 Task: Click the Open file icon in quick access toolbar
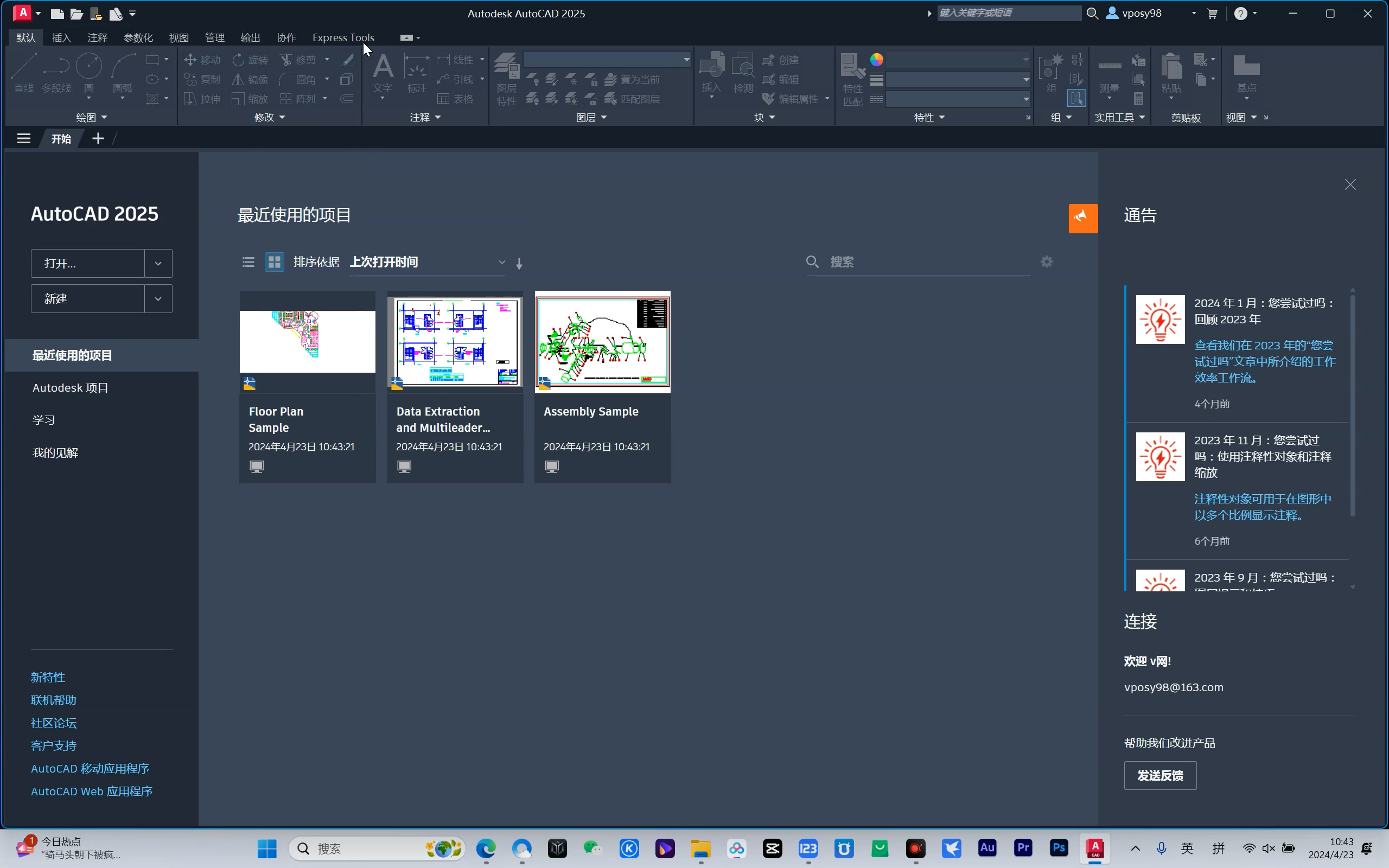[77, 13]
